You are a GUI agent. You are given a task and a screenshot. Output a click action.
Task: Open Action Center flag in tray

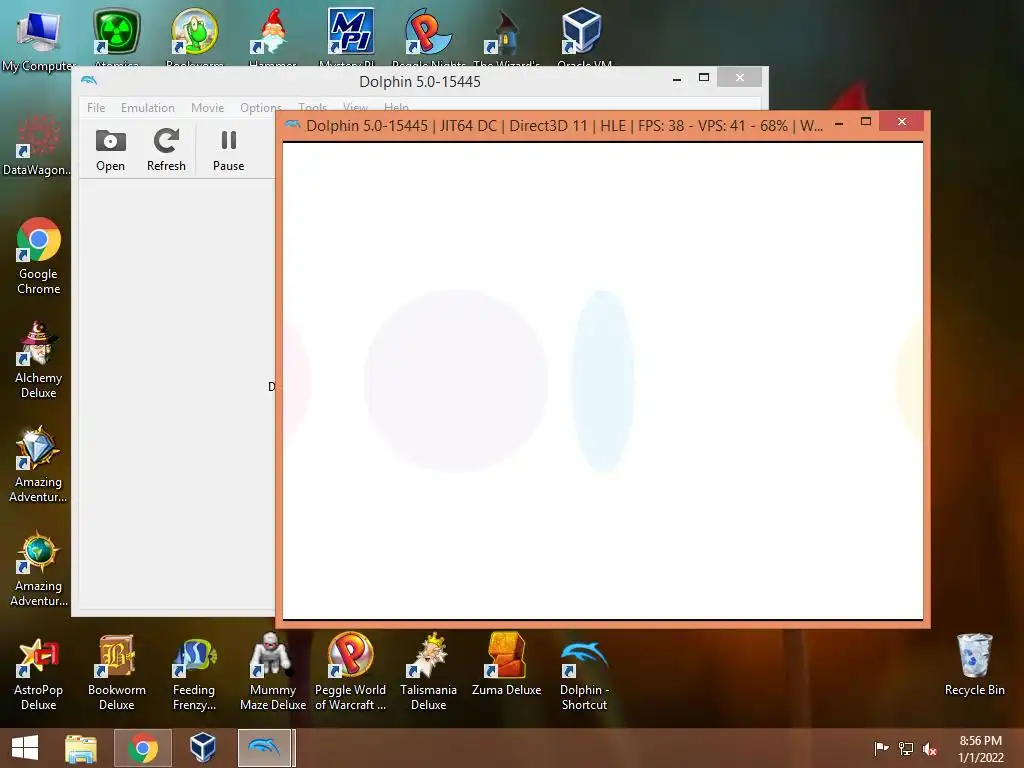[881, 748]
